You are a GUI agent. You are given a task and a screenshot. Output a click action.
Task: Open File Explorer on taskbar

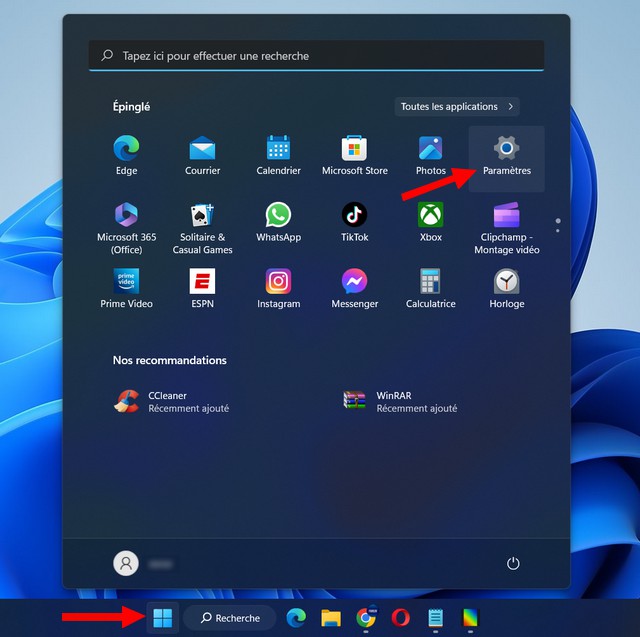coord(331,618)
